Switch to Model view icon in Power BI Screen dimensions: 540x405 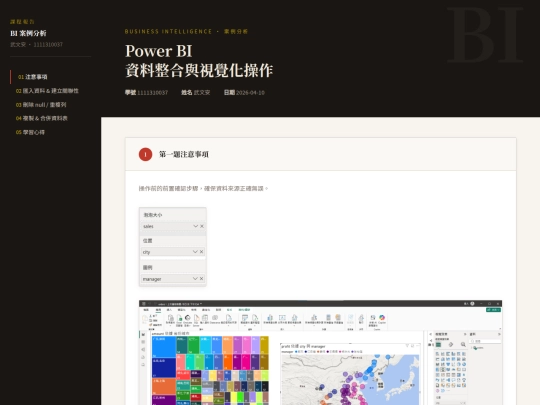tap(143, 350)
